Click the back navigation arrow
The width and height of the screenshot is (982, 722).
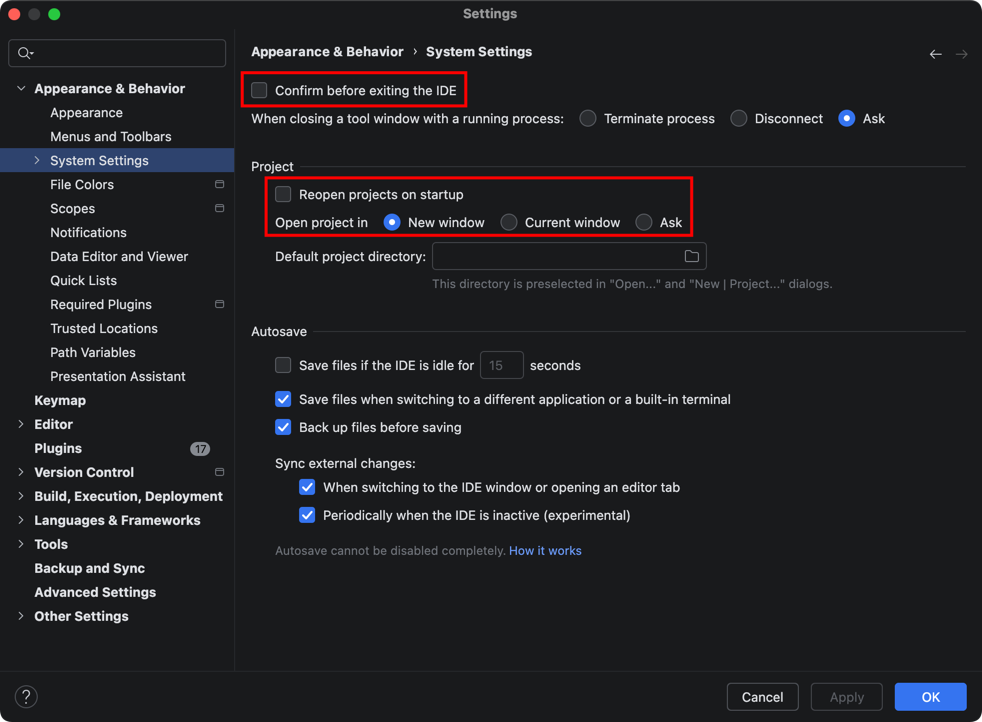pyautogui.click(x=935, y=54)
